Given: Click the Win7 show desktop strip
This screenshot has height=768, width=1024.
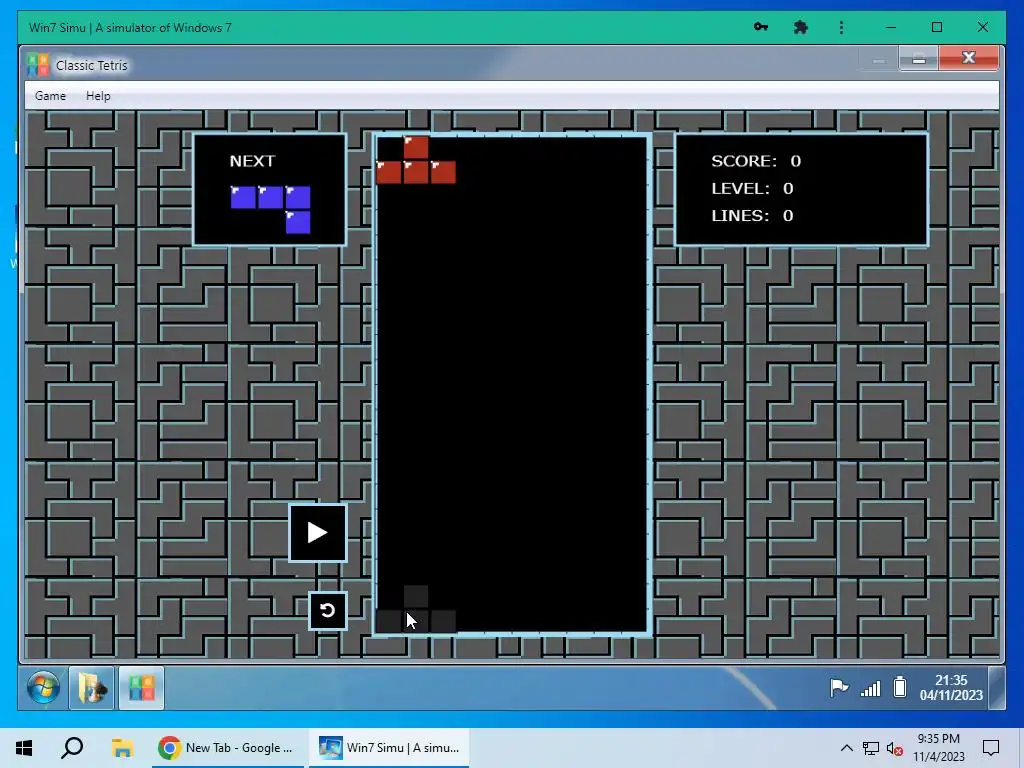Looking at the screenshot, I should coord(997,688).
